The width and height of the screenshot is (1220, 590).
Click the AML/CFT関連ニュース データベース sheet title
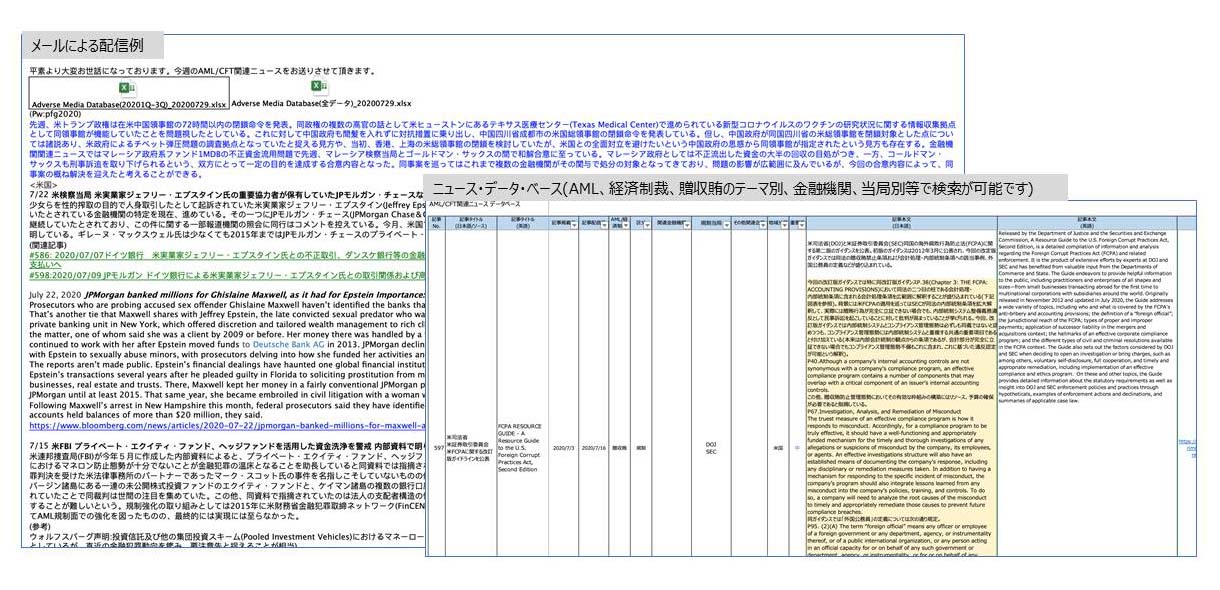pyautogui.click(x=474, y=204)
